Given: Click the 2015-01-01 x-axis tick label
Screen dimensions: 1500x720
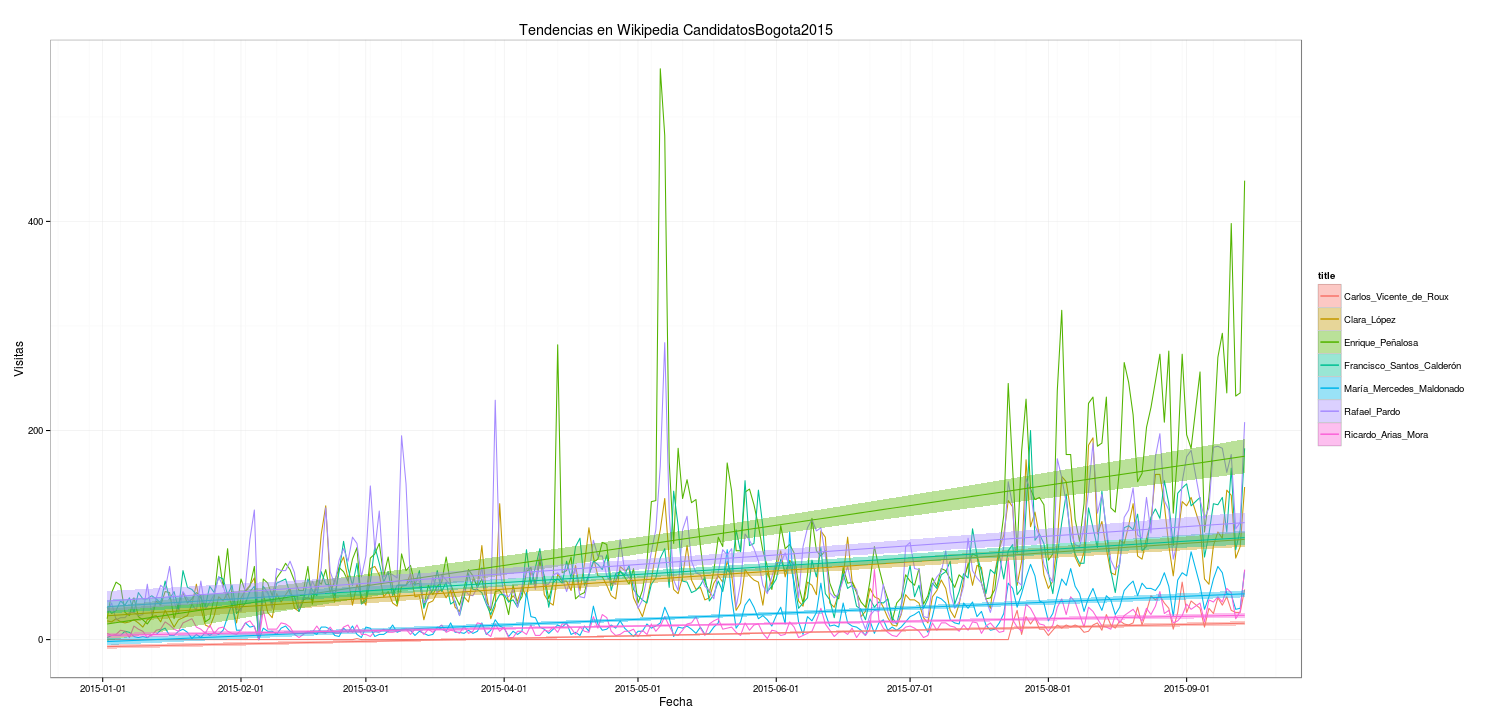Looking at the screenshot, I should [x=104, y=688].
